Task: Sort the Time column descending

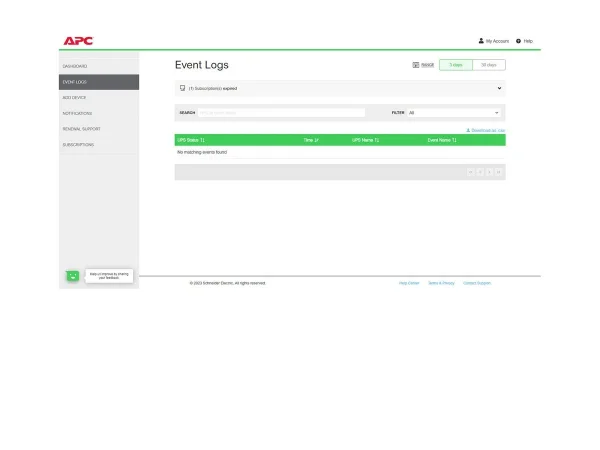Action: click(x=311, y=141)
